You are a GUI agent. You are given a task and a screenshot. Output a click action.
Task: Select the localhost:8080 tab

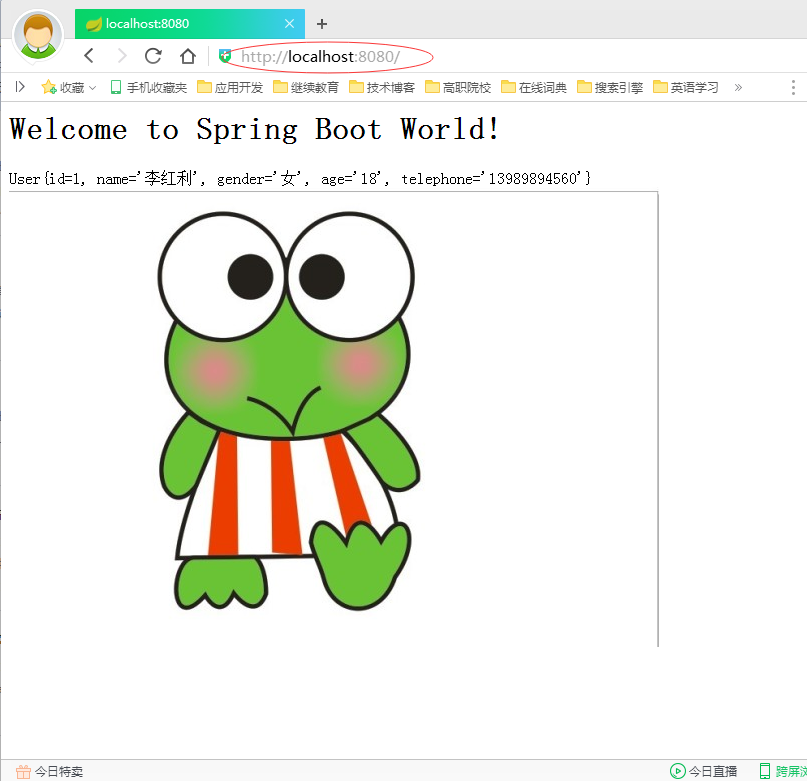pos(189,24)
